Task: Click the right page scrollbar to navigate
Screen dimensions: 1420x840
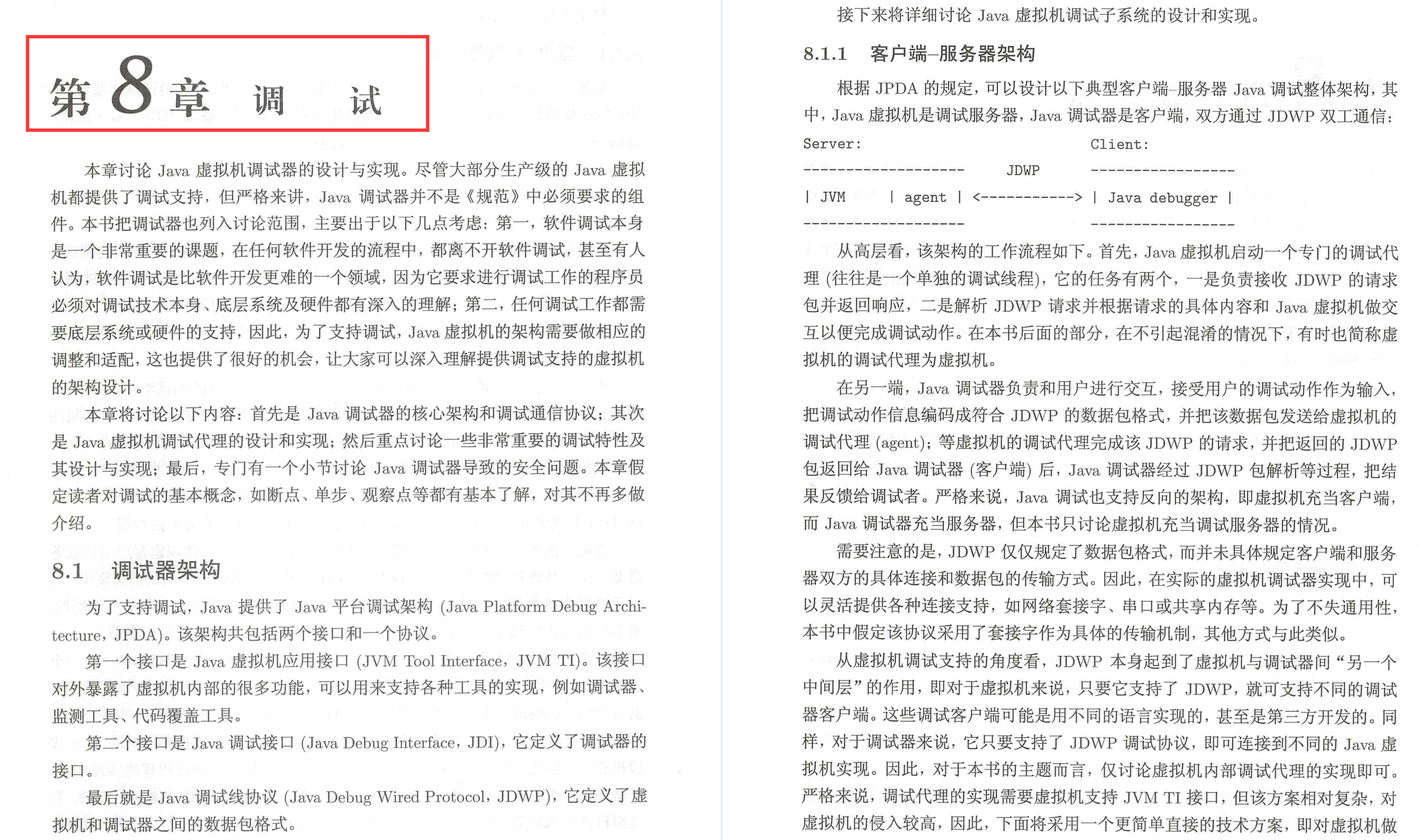Action: 1416,420
